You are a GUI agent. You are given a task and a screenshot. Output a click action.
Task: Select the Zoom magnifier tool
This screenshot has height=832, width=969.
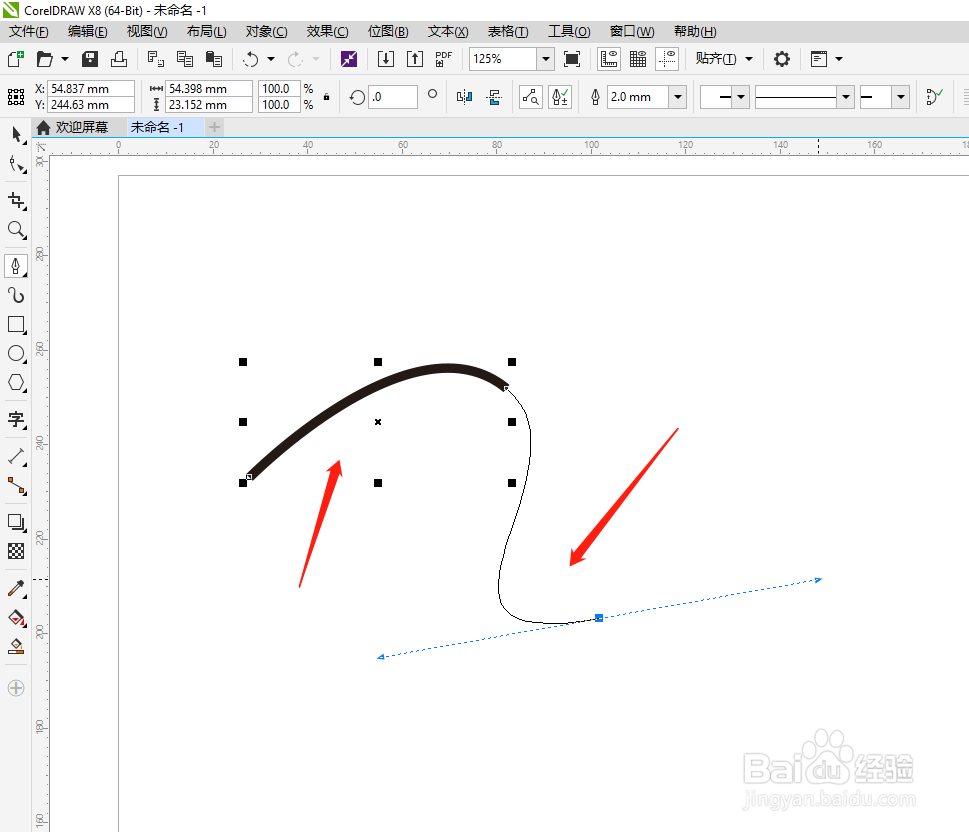point(16,230)
